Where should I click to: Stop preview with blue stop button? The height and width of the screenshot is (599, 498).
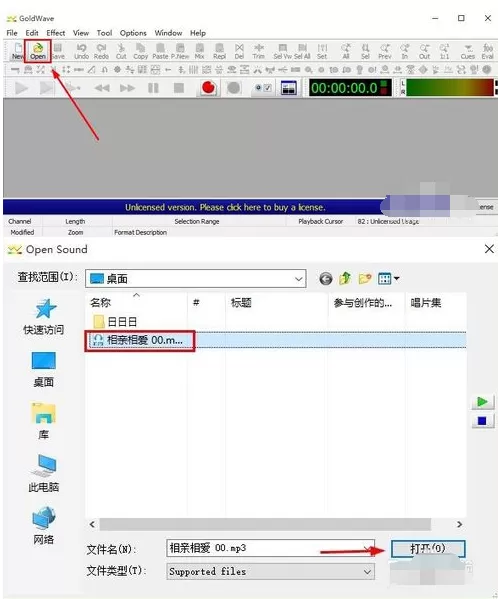click(x=482, y=421)
